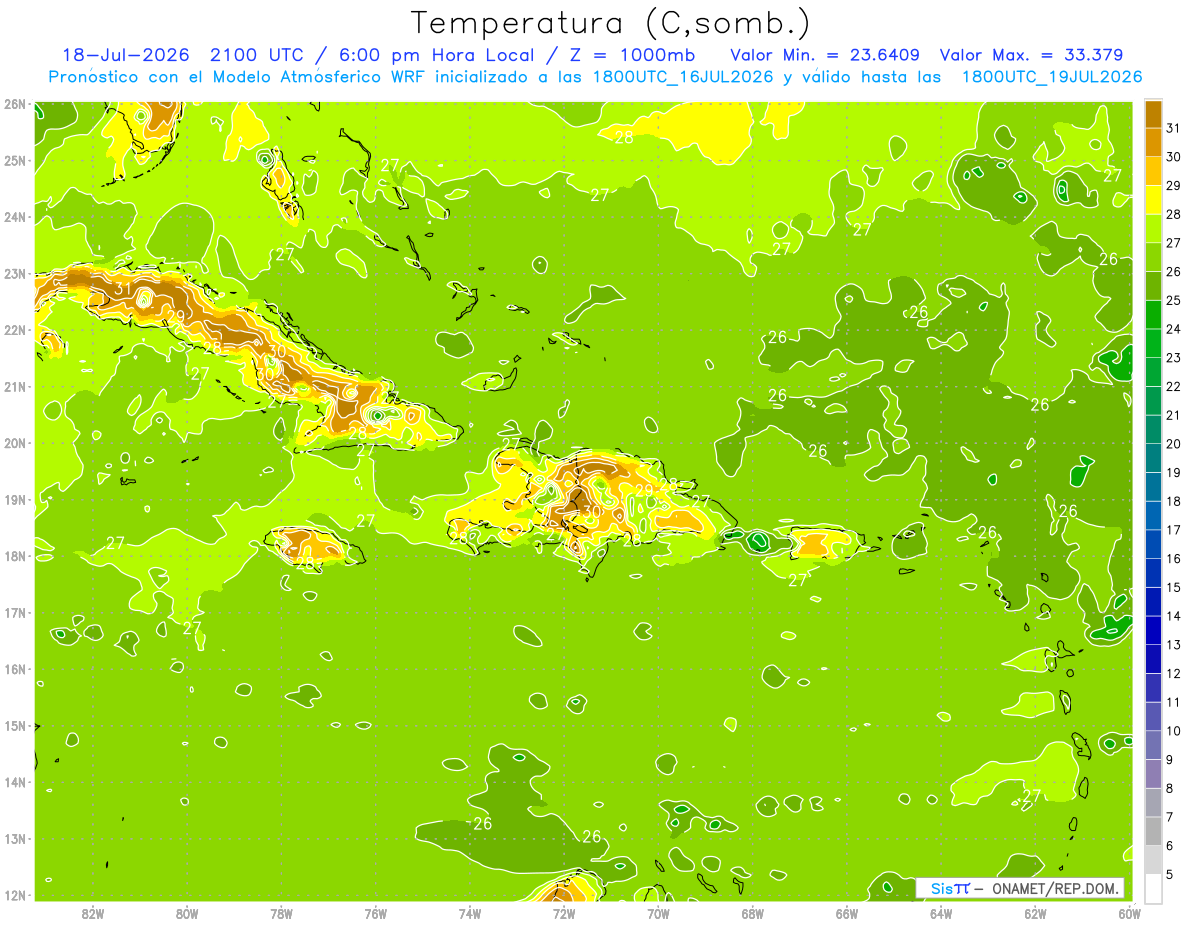Click the "72W" longitude axis label
Viewport: 1200px width, 927px height.
(564, 913)
